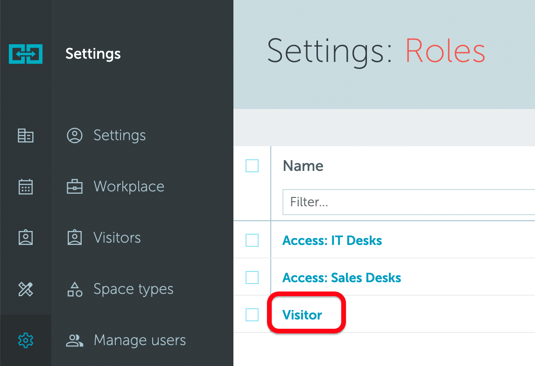The width and height of the screenshot is (535, 366).
Task: Check the Access: Sales Desks row checkbox
Action: [x=252, y=277]
